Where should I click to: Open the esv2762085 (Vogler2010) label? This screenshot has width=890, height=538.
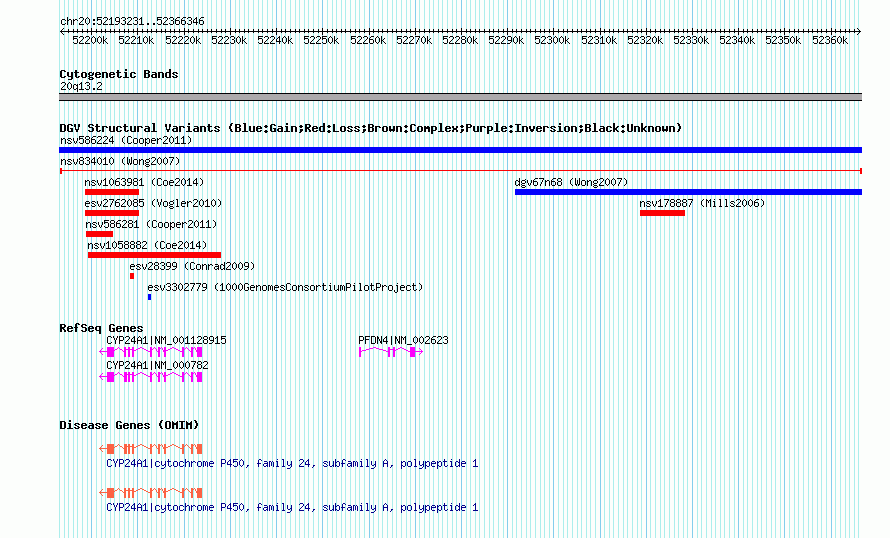153,203
